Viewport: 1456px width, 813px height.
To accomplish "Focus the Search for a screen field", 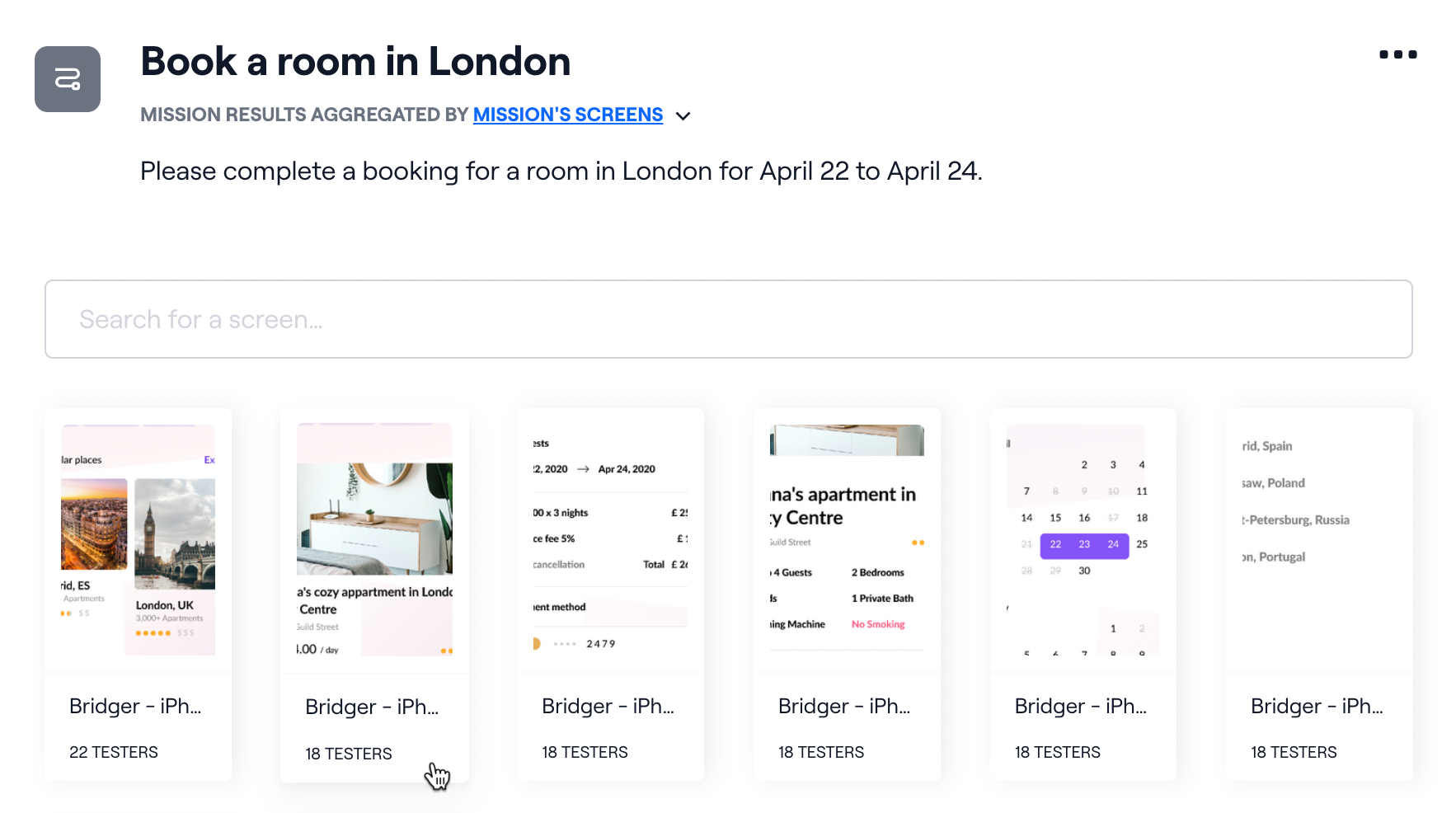I will pos(728,319).
